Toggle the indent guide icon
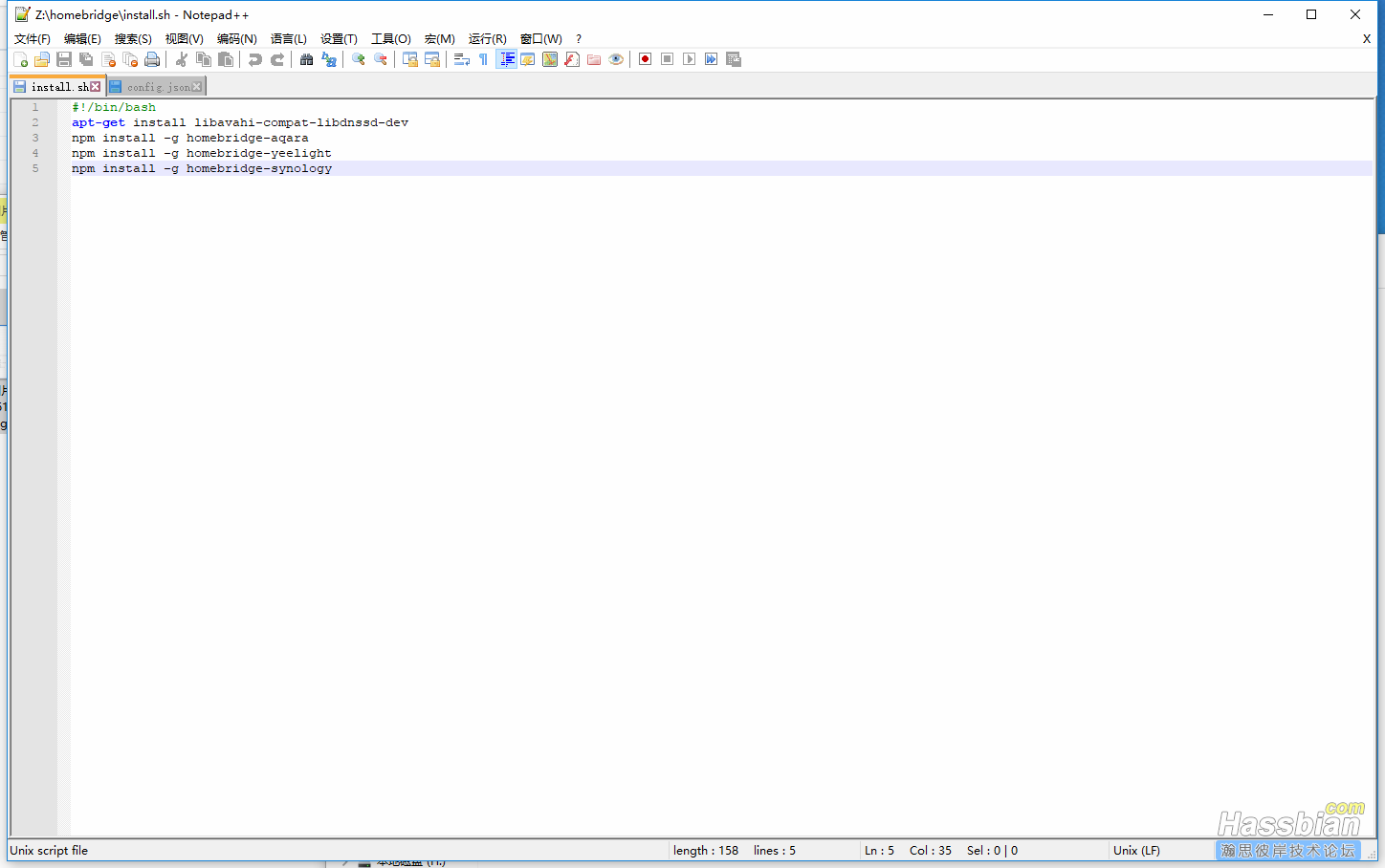The image size is (1385, 868). click(507, 59)
